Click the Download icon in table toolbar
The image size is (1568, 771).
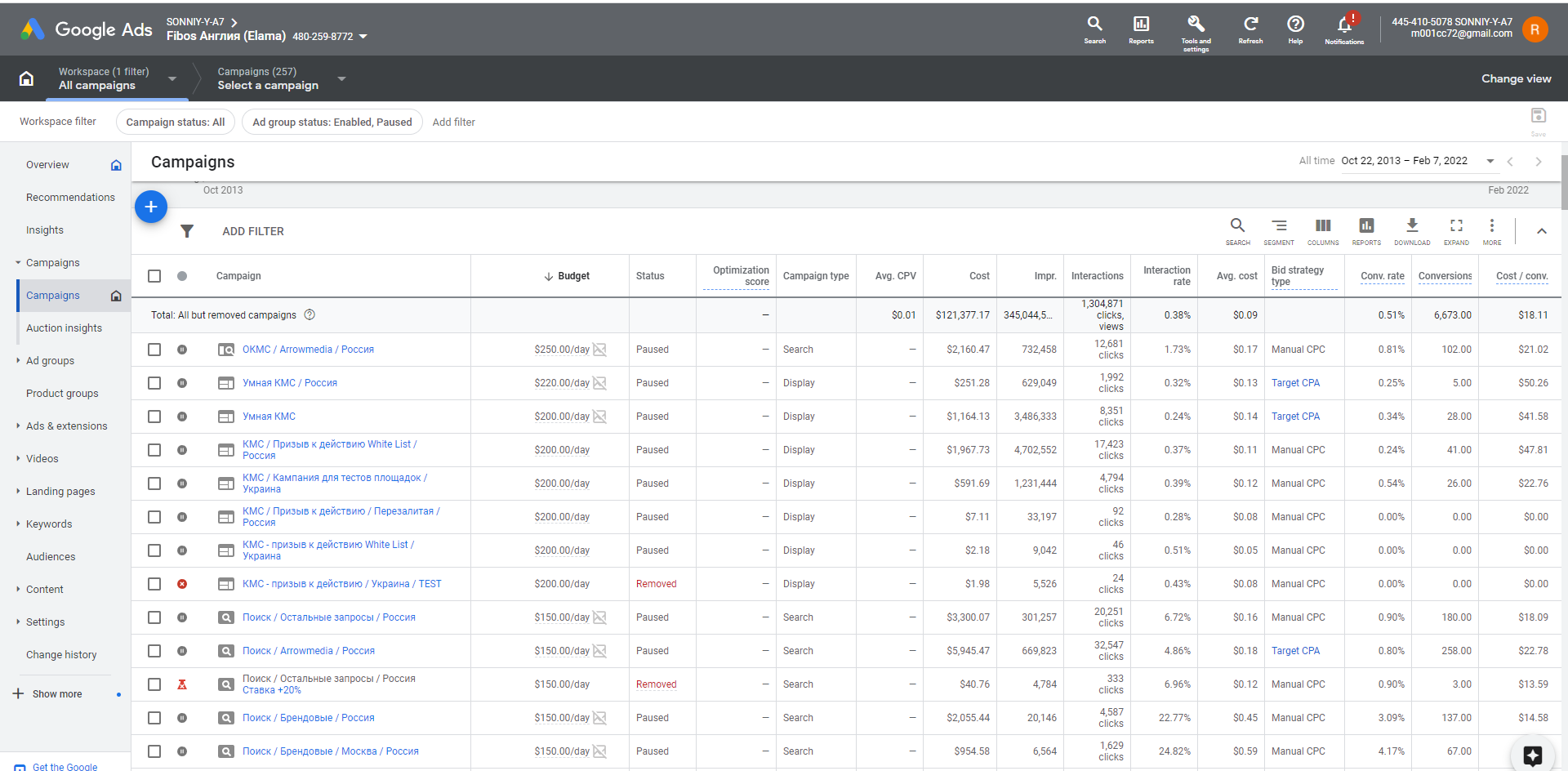click(1412, 226)
